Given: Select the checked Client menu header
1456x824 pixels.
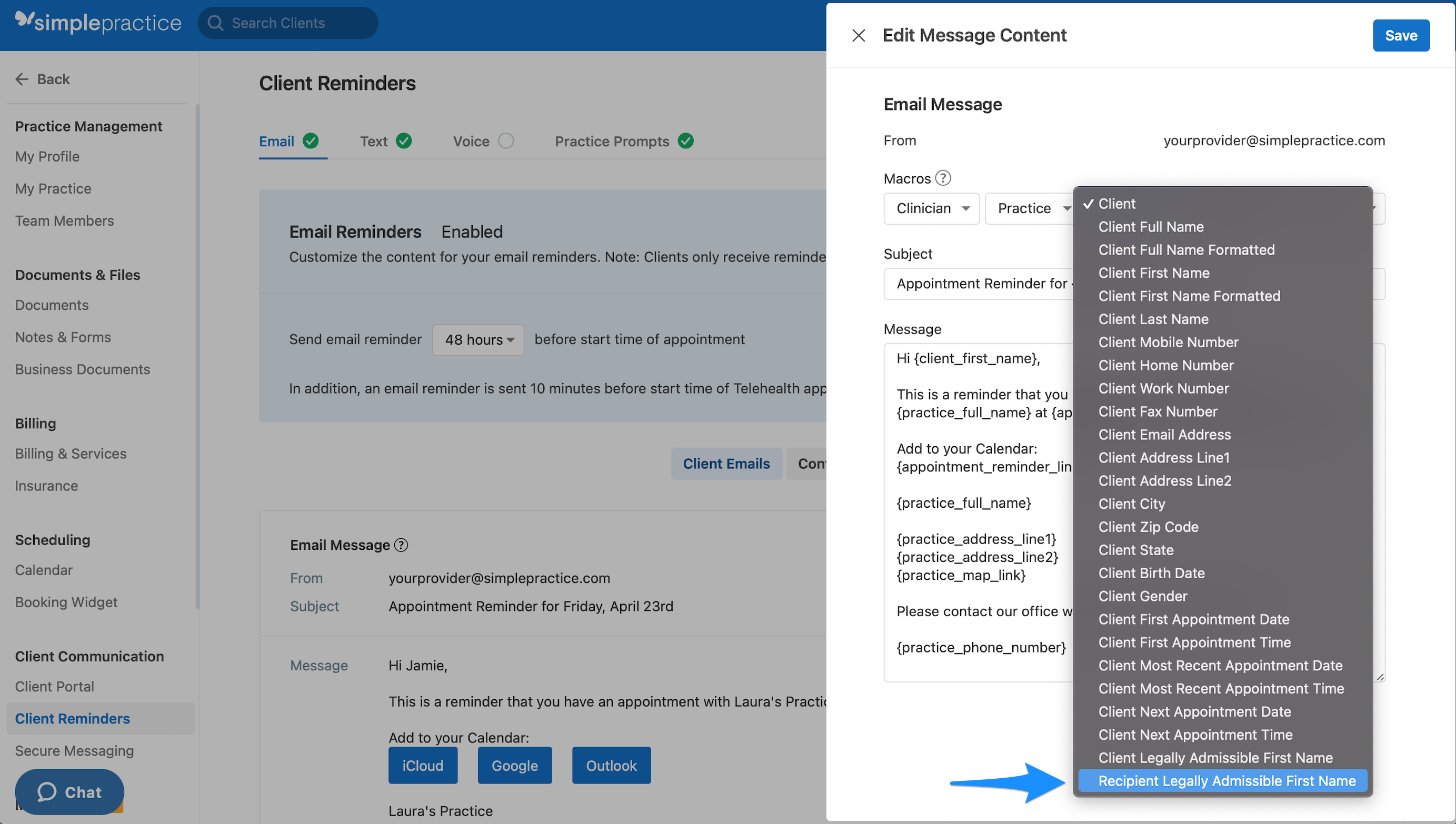Looking at the screenshot, I should [1223, 204].
